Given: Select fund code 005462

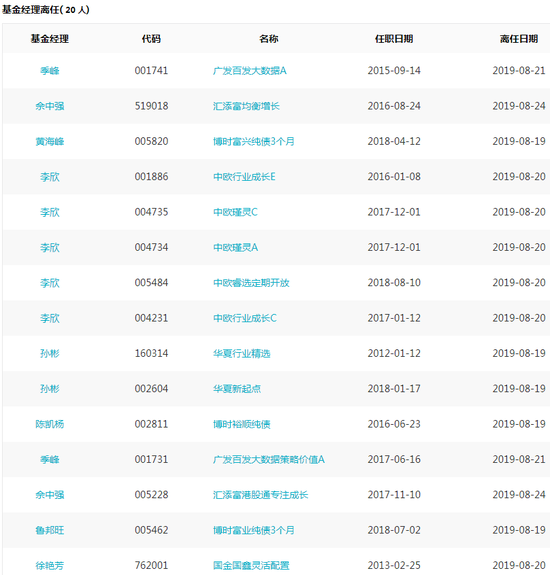Looking at the screenshot, I should click(x=151, y=530).
